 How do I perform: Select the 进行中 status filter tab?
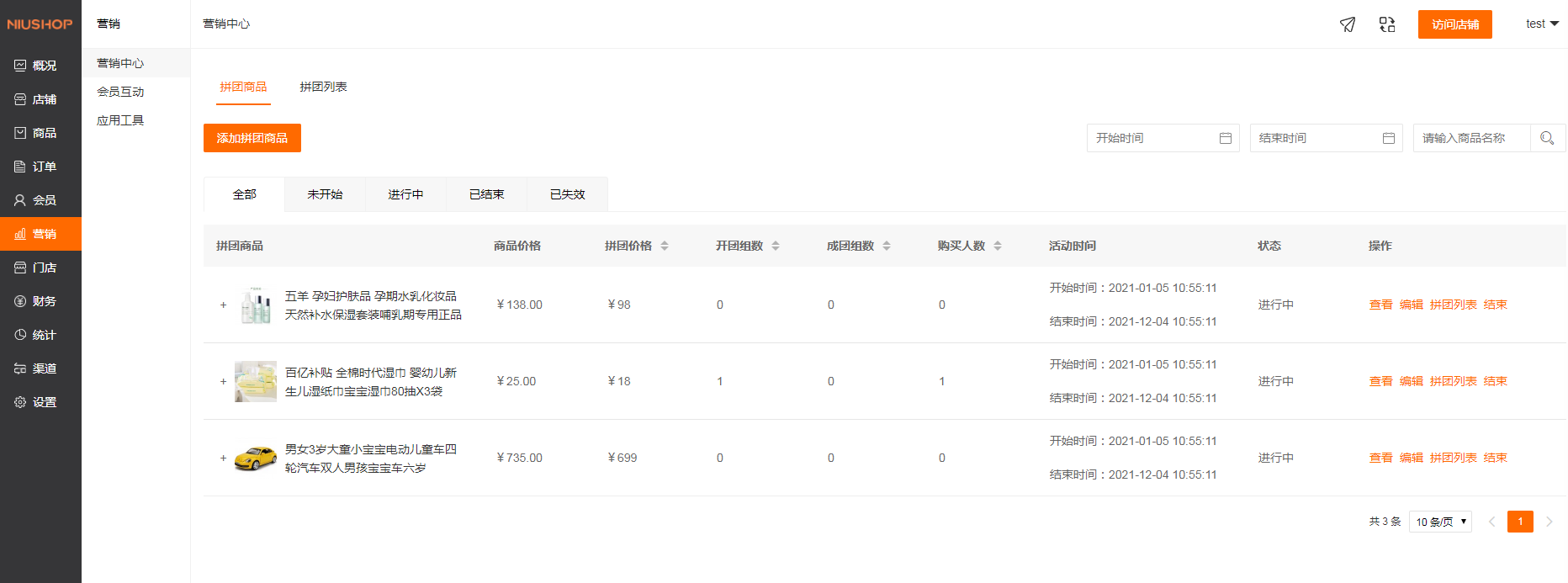(x=405, y=194)
